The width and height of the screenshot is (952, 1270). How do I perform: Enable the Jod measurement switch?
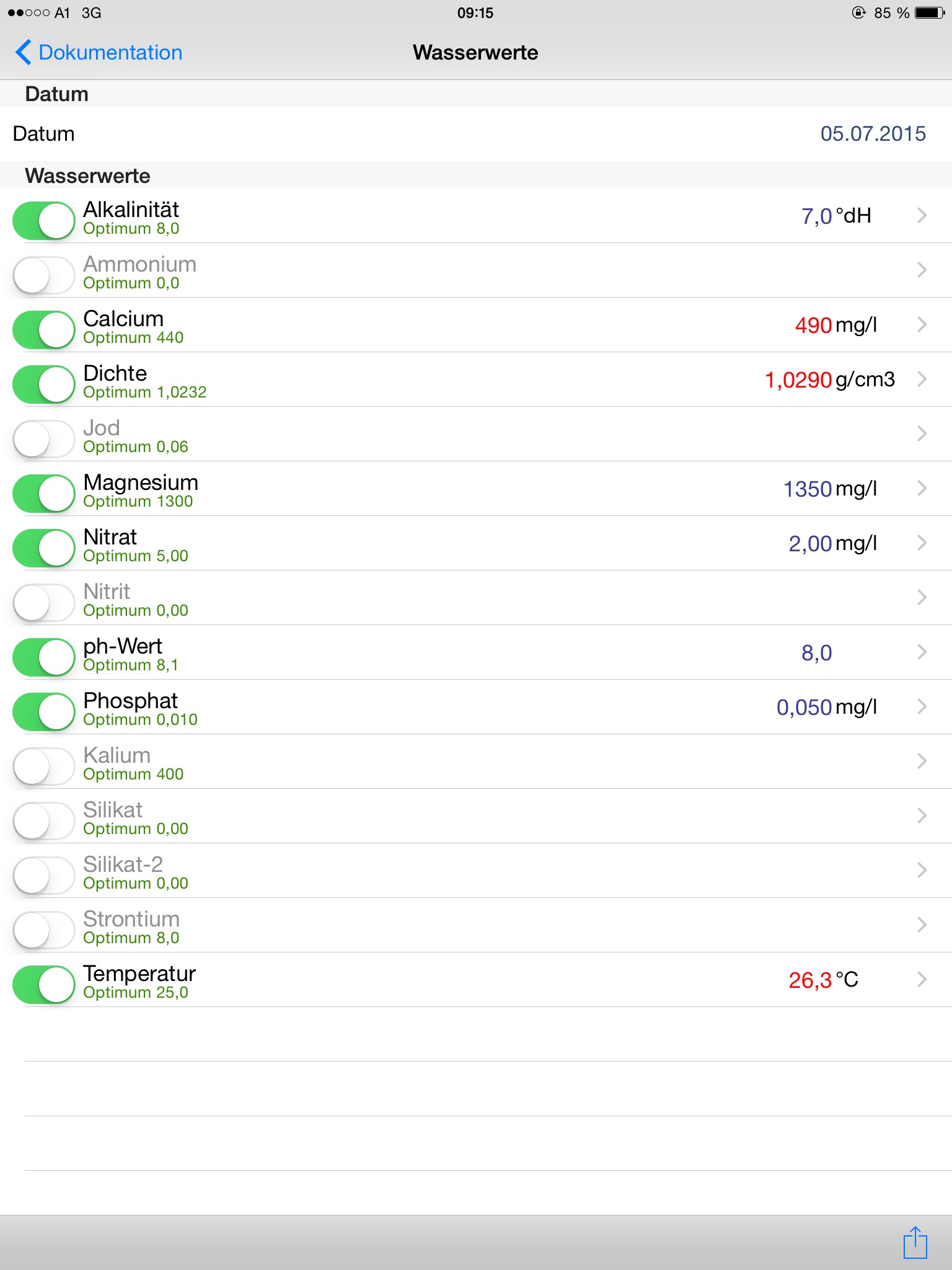click(44, 438)
